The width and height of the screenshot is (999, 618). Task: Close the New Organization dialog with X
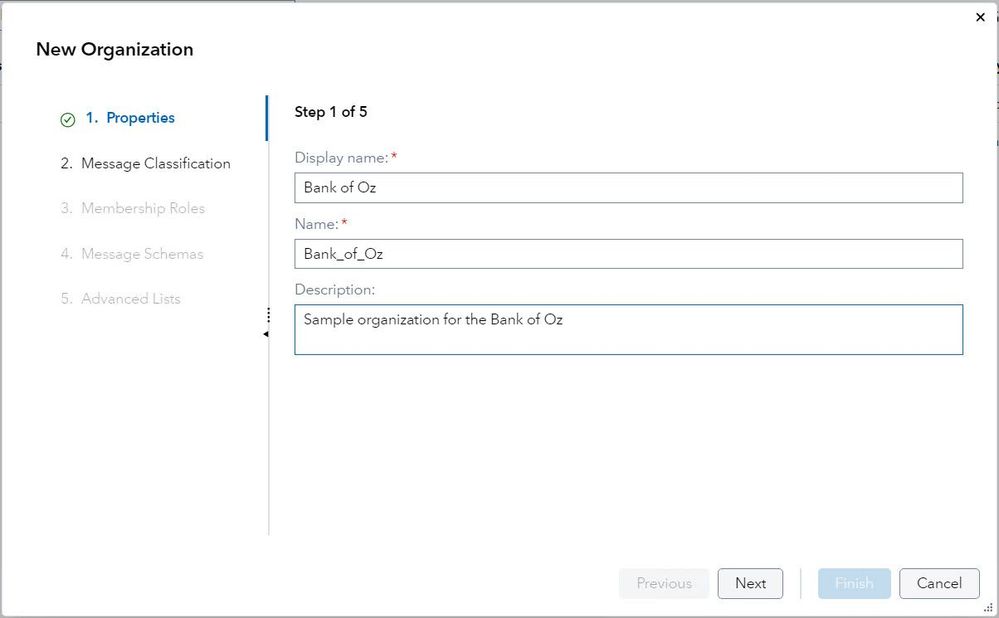pyautogui.click(x=980, y=17)
